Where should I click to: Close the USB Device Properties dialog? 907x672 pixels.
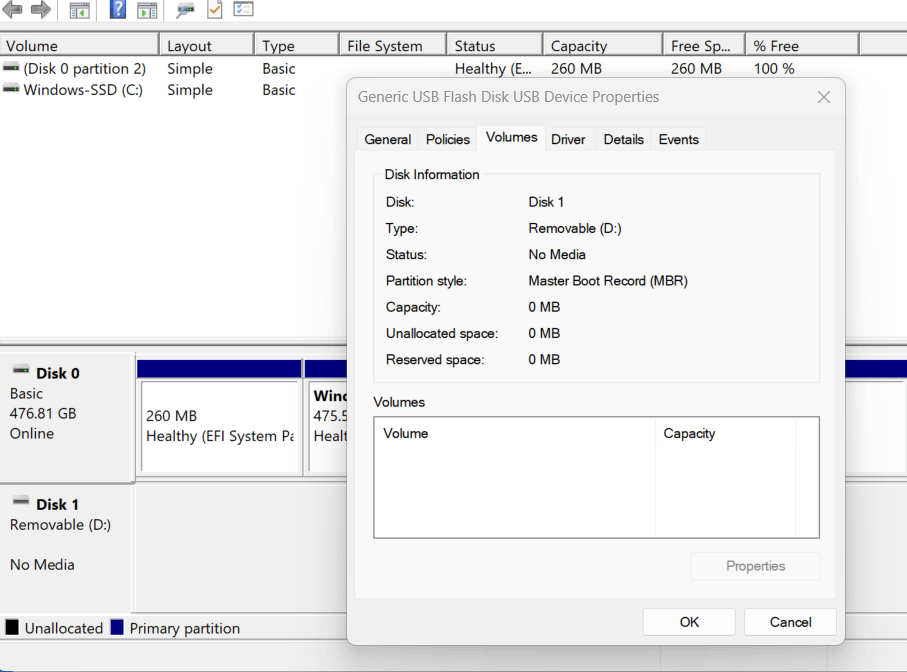tap(824, 97)
